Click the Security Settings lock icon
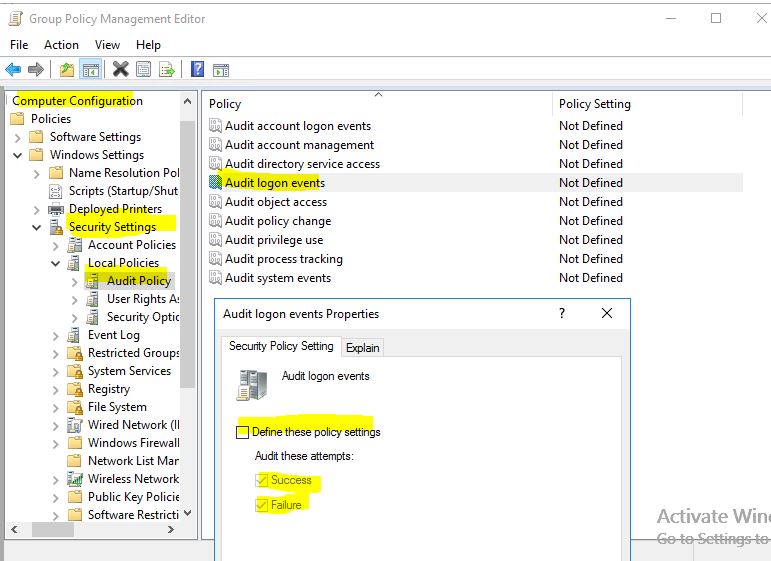 pyautogui.click(x=56, y=227)
